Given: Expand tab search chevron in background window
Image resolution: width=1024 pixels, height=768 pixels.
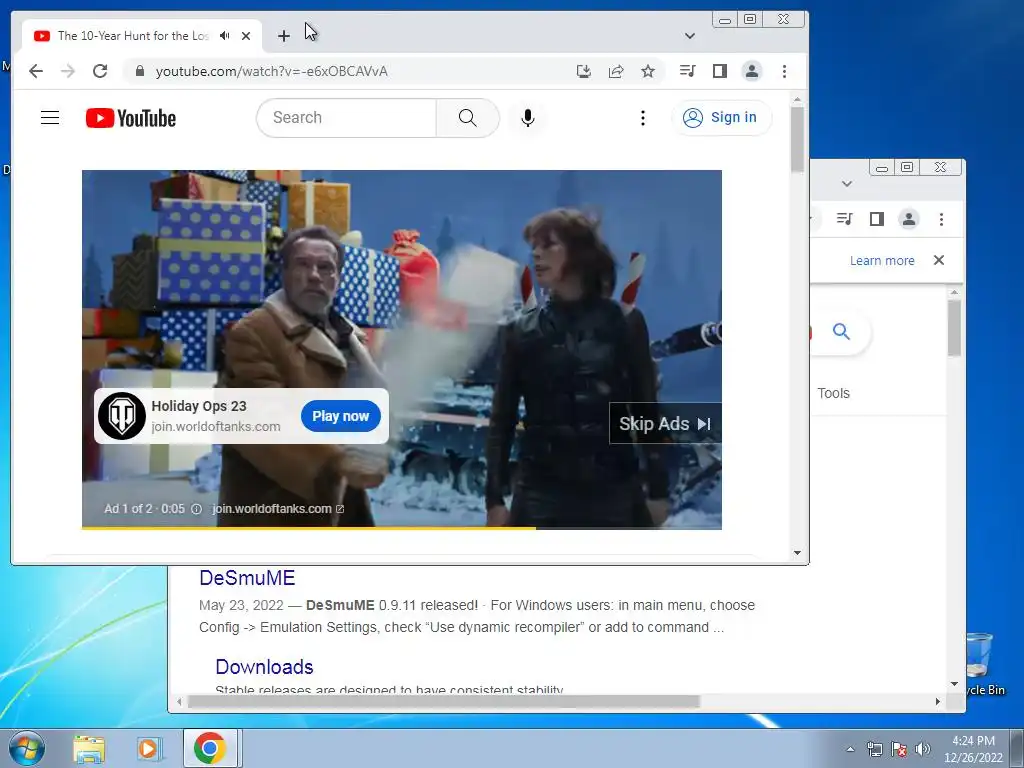Looking at the screenshot, I should 847,184.
